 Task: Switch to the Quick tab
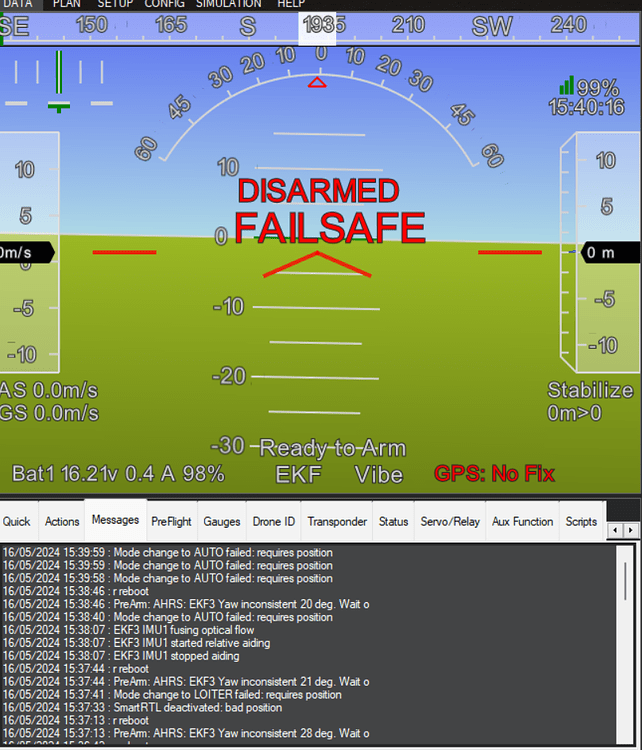point(17,521)
